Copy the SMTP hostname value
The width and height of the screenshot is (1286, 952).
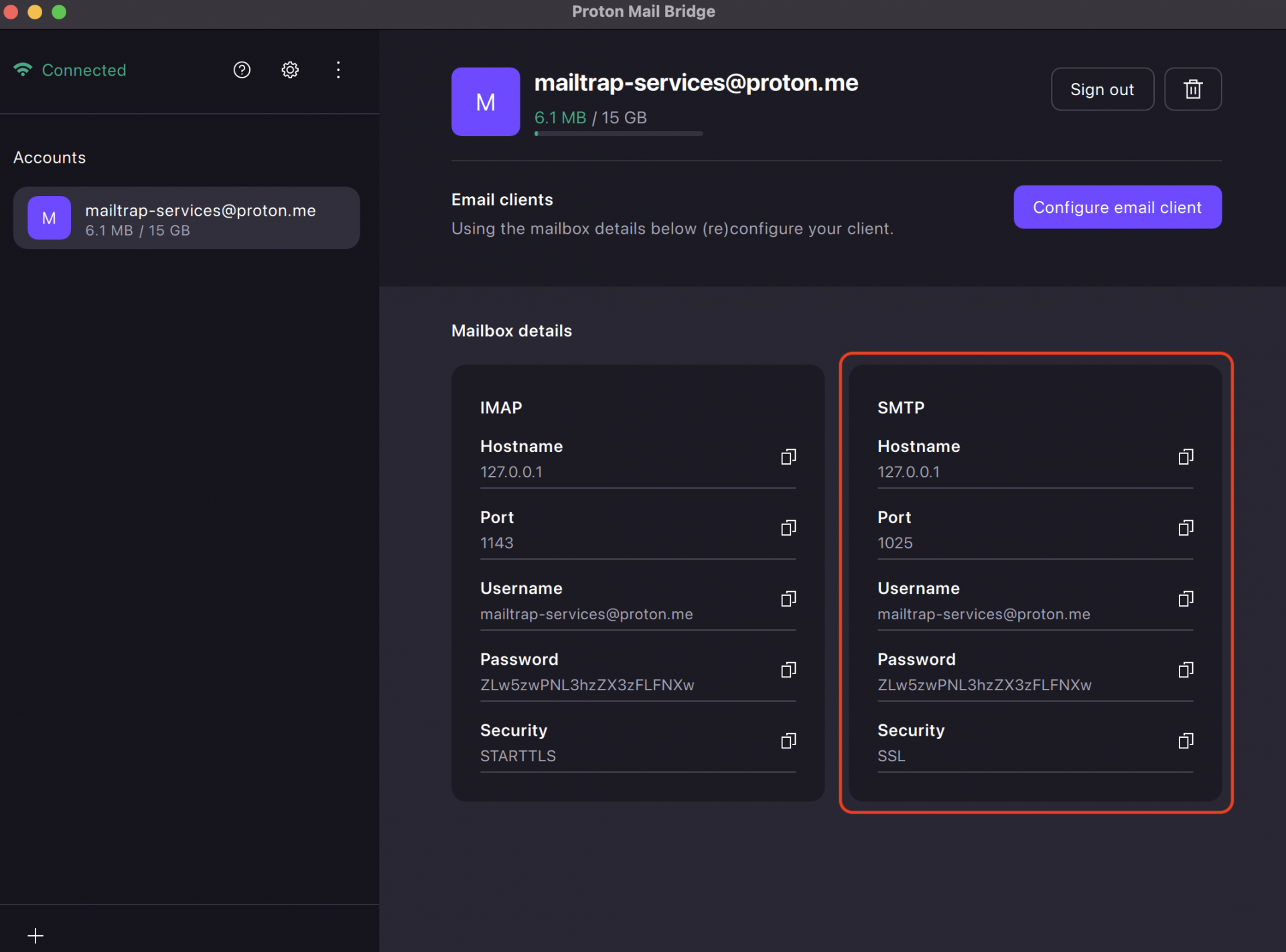pos(1186,457)
